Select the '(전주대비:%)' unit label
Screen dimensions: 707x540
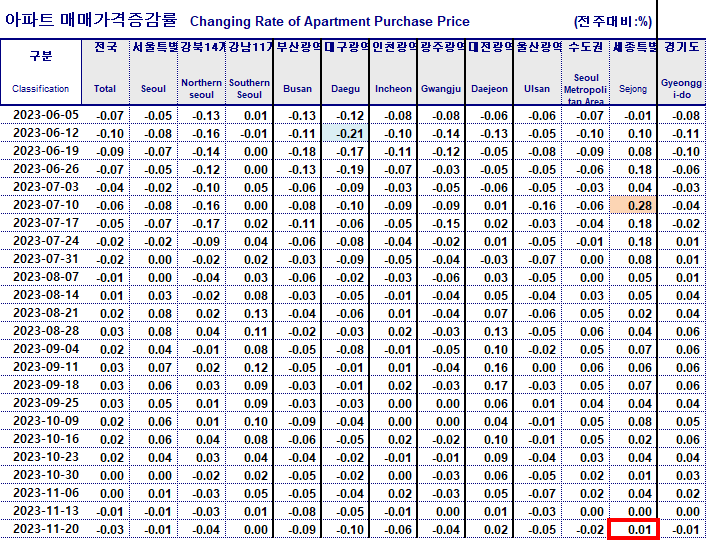(613, 21)
